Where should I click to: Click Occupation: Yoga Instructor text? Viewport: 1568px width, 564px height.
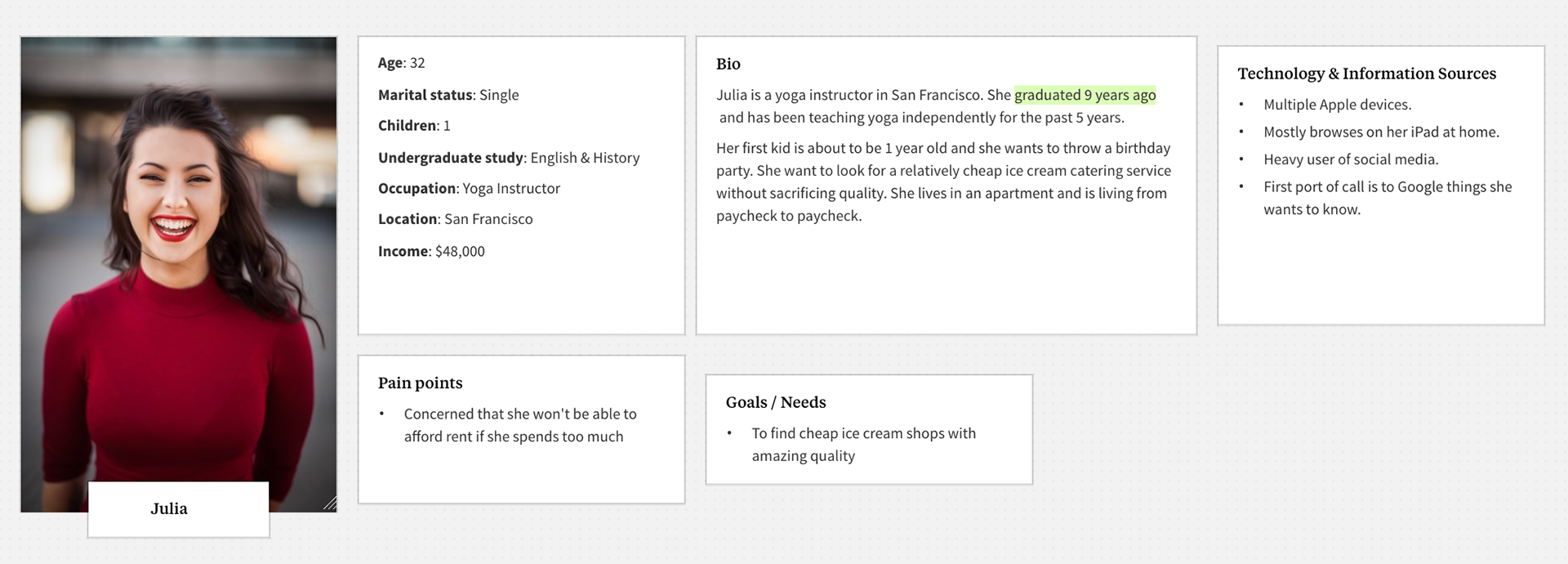pos(469,189)
